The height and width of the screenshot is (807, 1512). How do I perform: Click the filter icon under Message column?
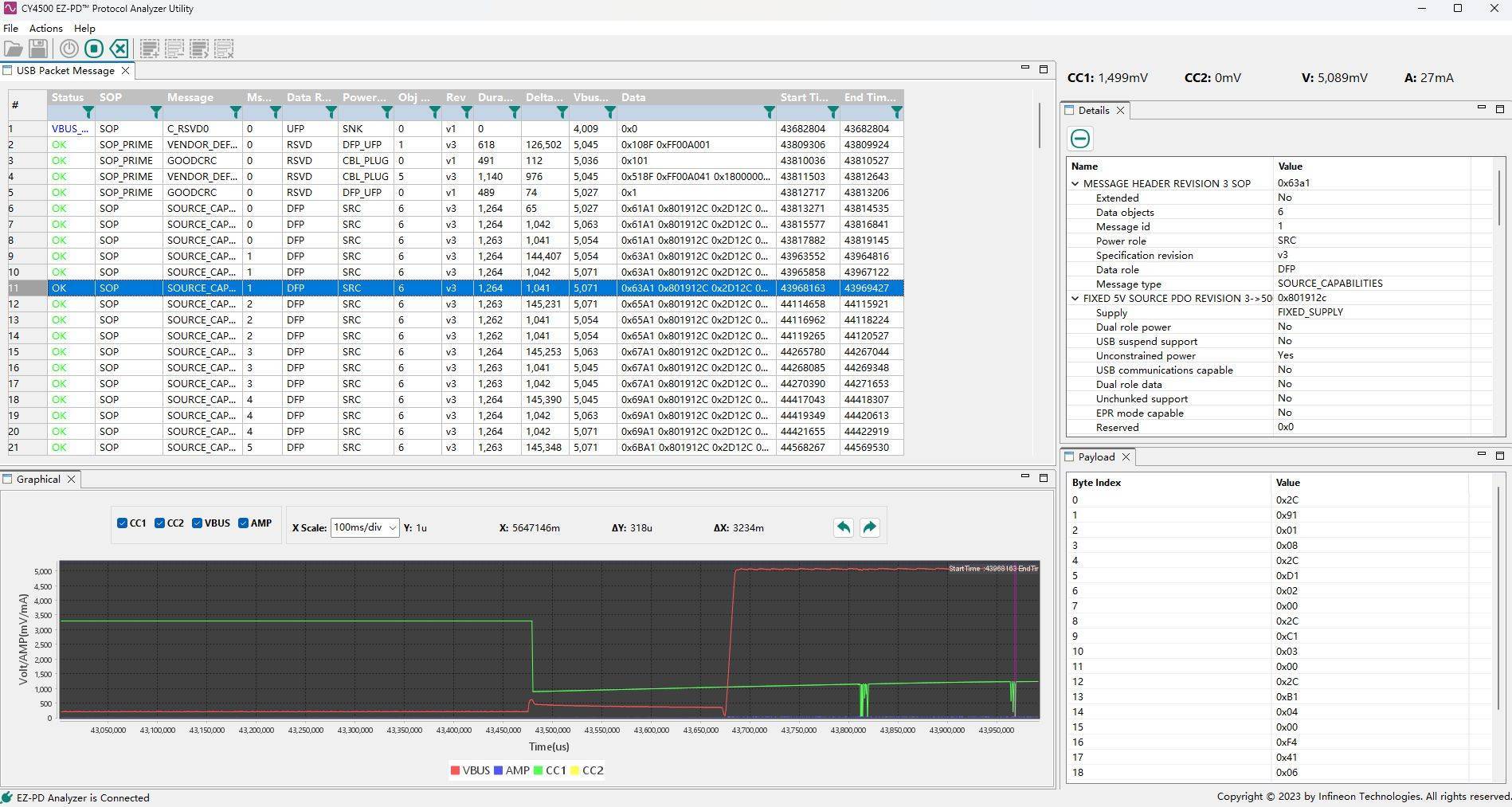(x=235, y=112)
